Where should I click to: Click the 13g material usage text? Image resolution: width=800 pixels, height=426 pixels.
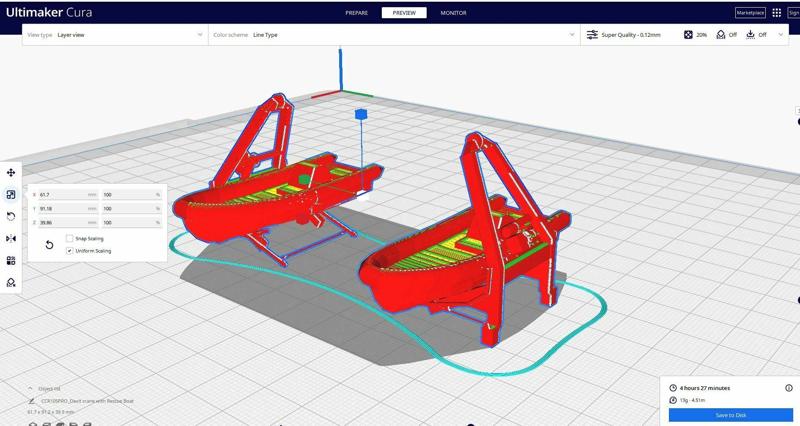pos(692,400)
